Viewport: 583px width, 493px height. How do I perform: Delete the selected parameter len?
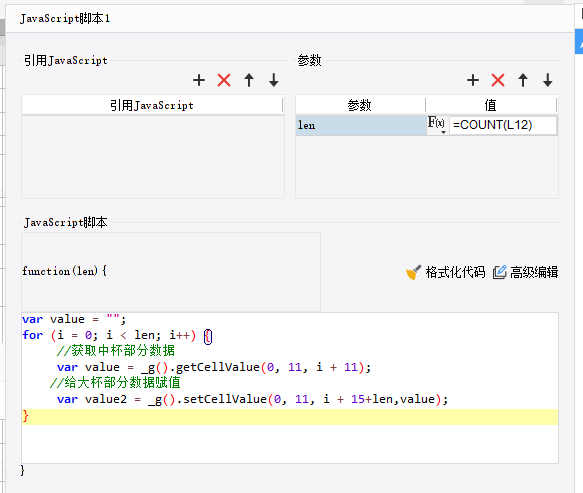[498, 80]
